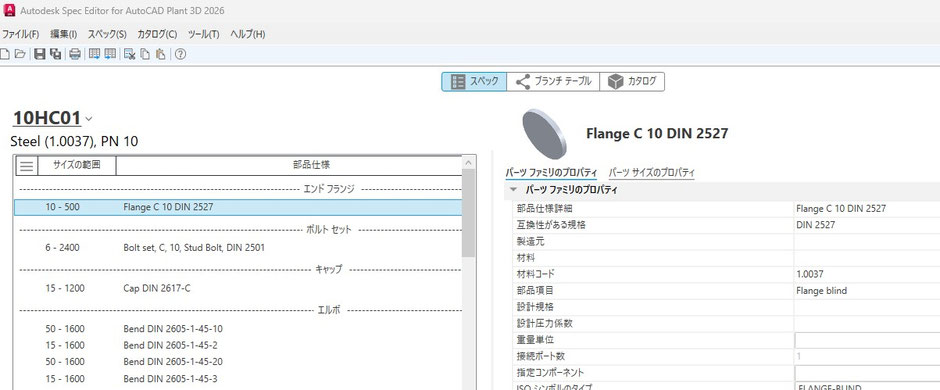The width and height of the screenshot is (940, 390).
Task: Select Bend DIN 2605-1-45-10 row
Action: click(x=238, y=329)
